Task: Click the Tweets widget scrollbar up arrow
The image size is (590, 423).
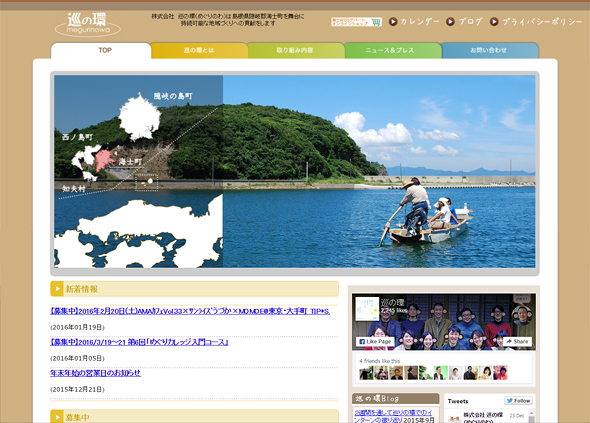Action: point(531,414)
